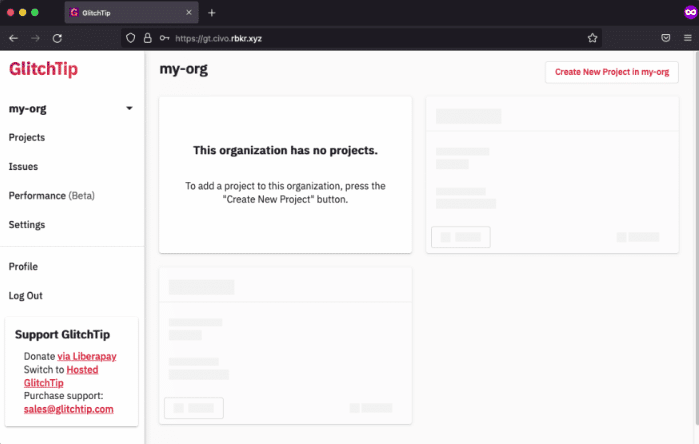This screenshot has height=444, width=699.
Task: Click the my-org page heading
Action: click(184, 69)
